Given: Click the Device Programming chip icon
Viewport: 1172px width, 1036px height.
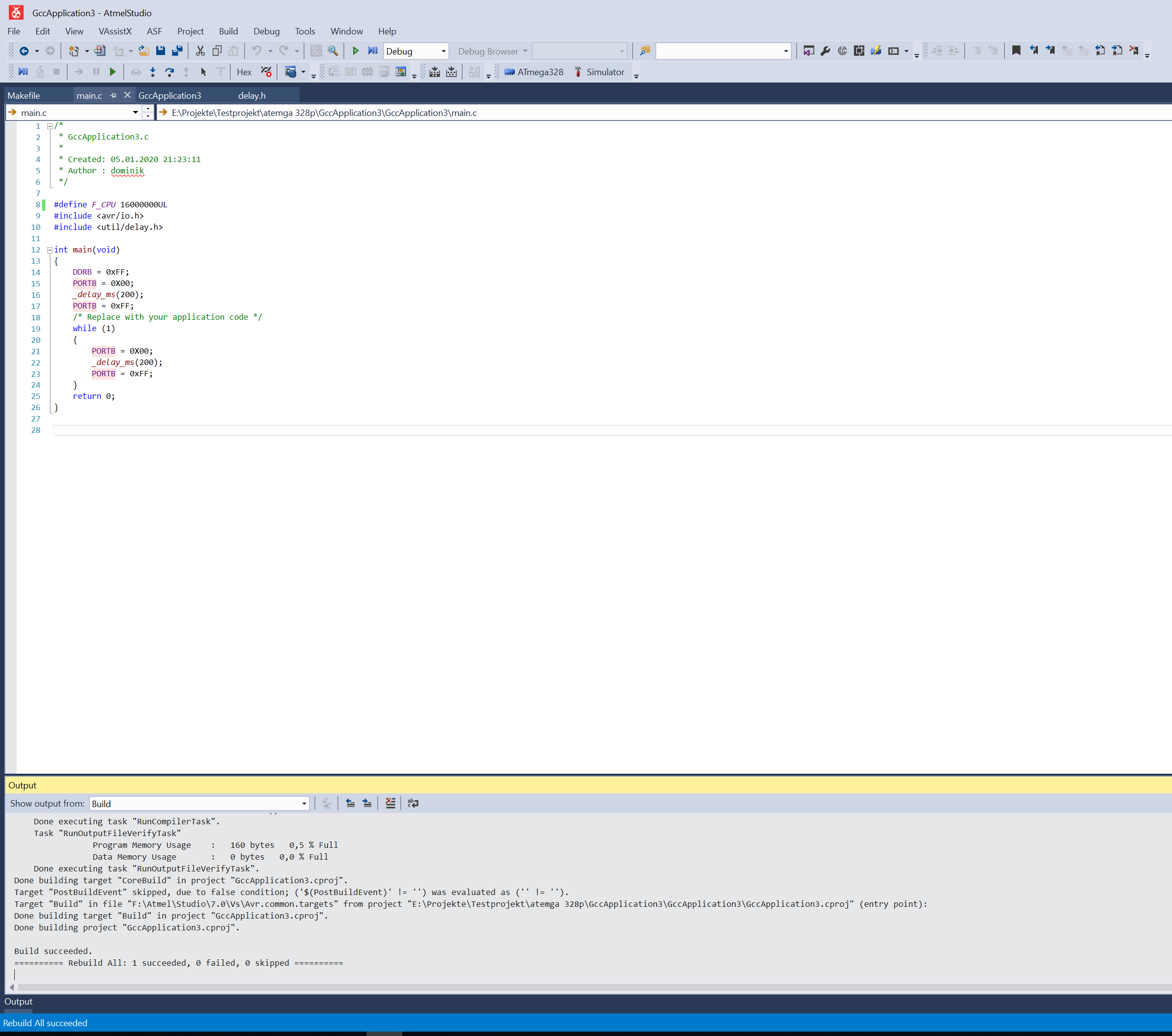Looking at the screenshot, I should click(x=875, y=51).
